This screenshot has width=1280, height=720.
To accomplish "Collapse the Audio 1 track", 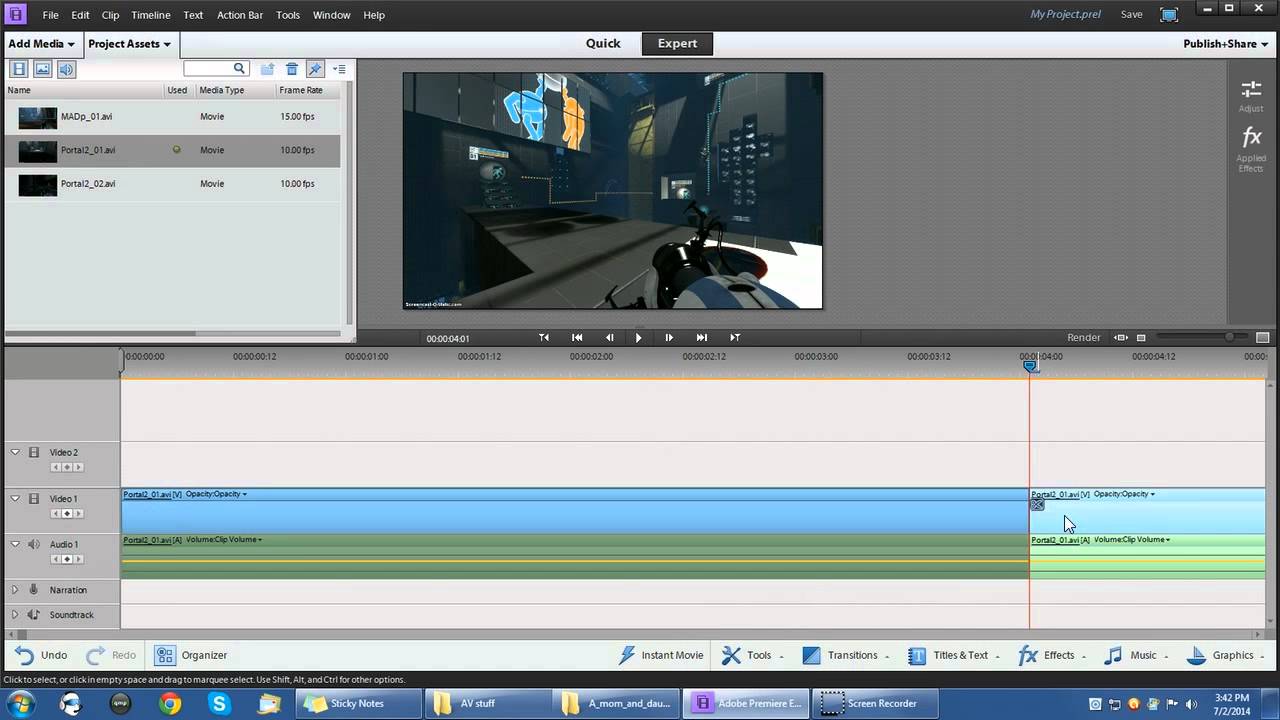I will (15, 544).
